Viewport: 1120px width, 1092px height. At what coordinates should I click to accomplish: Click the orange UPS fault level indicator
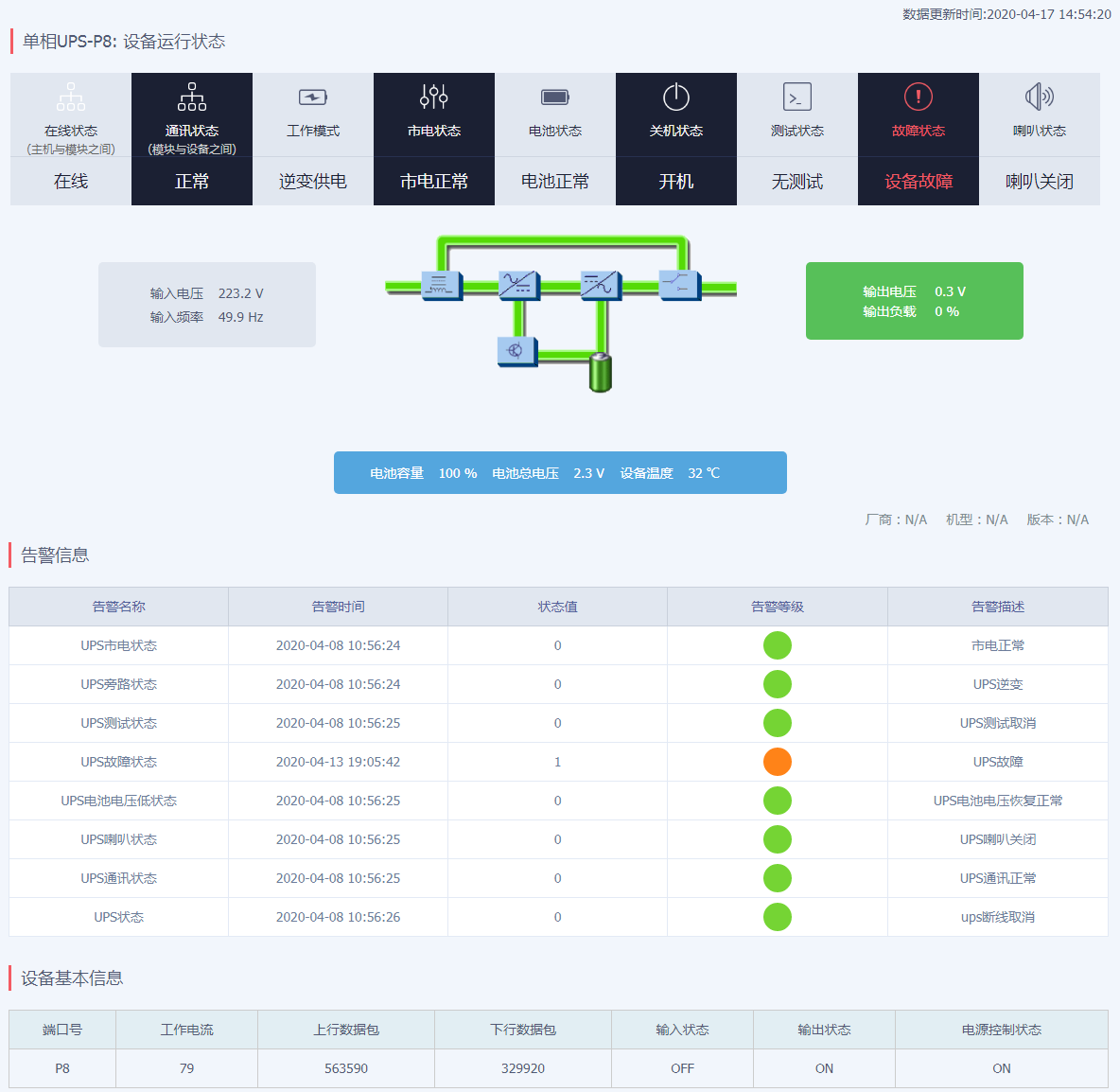pyautogui.click(x=778, y=762)
